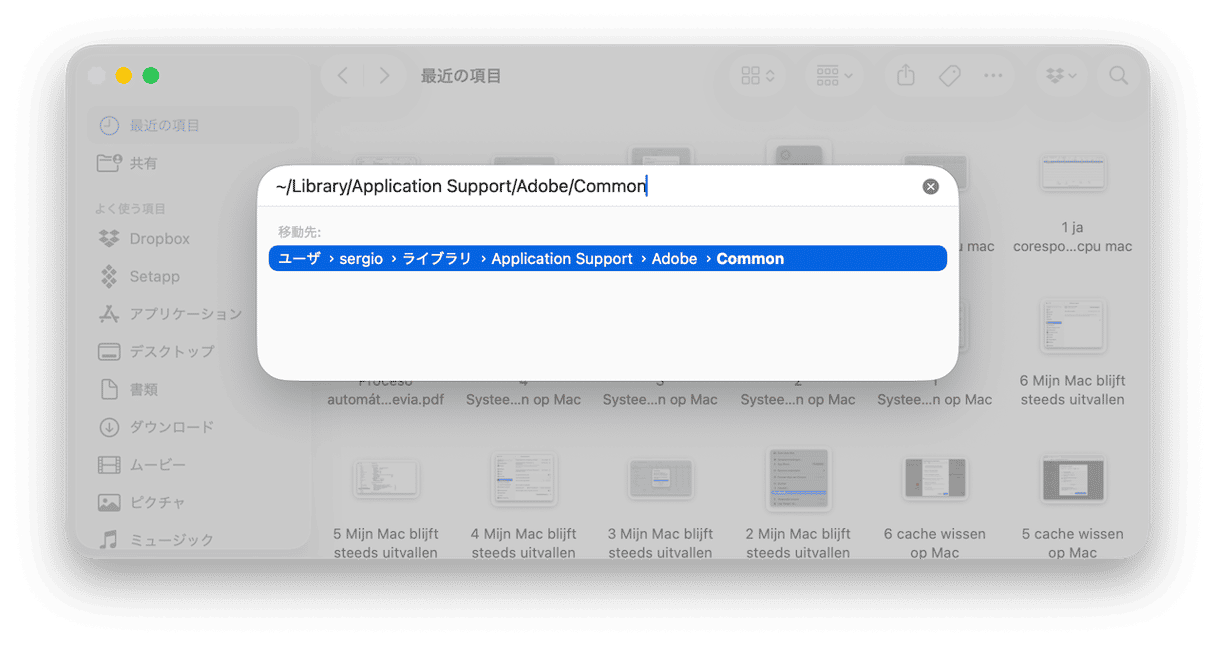
Task: Click the Movies sidebar icon
Action: click(x=109, y=465)
